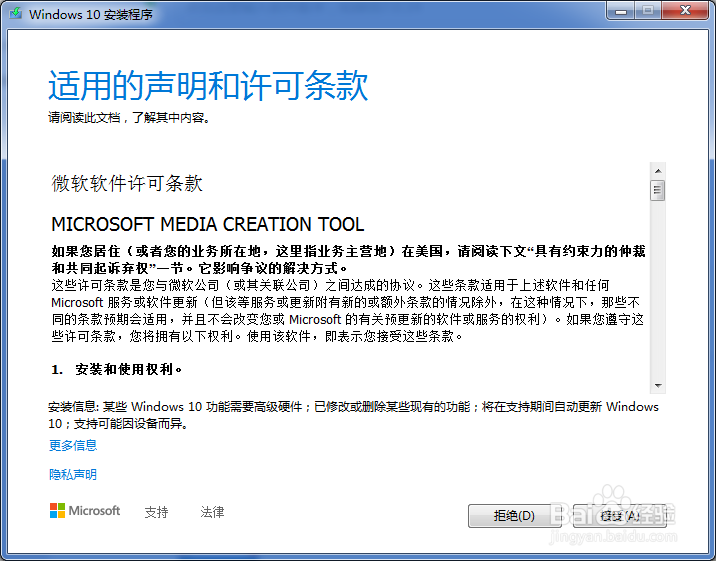The height and width of the screenshot is (561, 716).
Task: Open the 支持 support link
Action: 156,512
